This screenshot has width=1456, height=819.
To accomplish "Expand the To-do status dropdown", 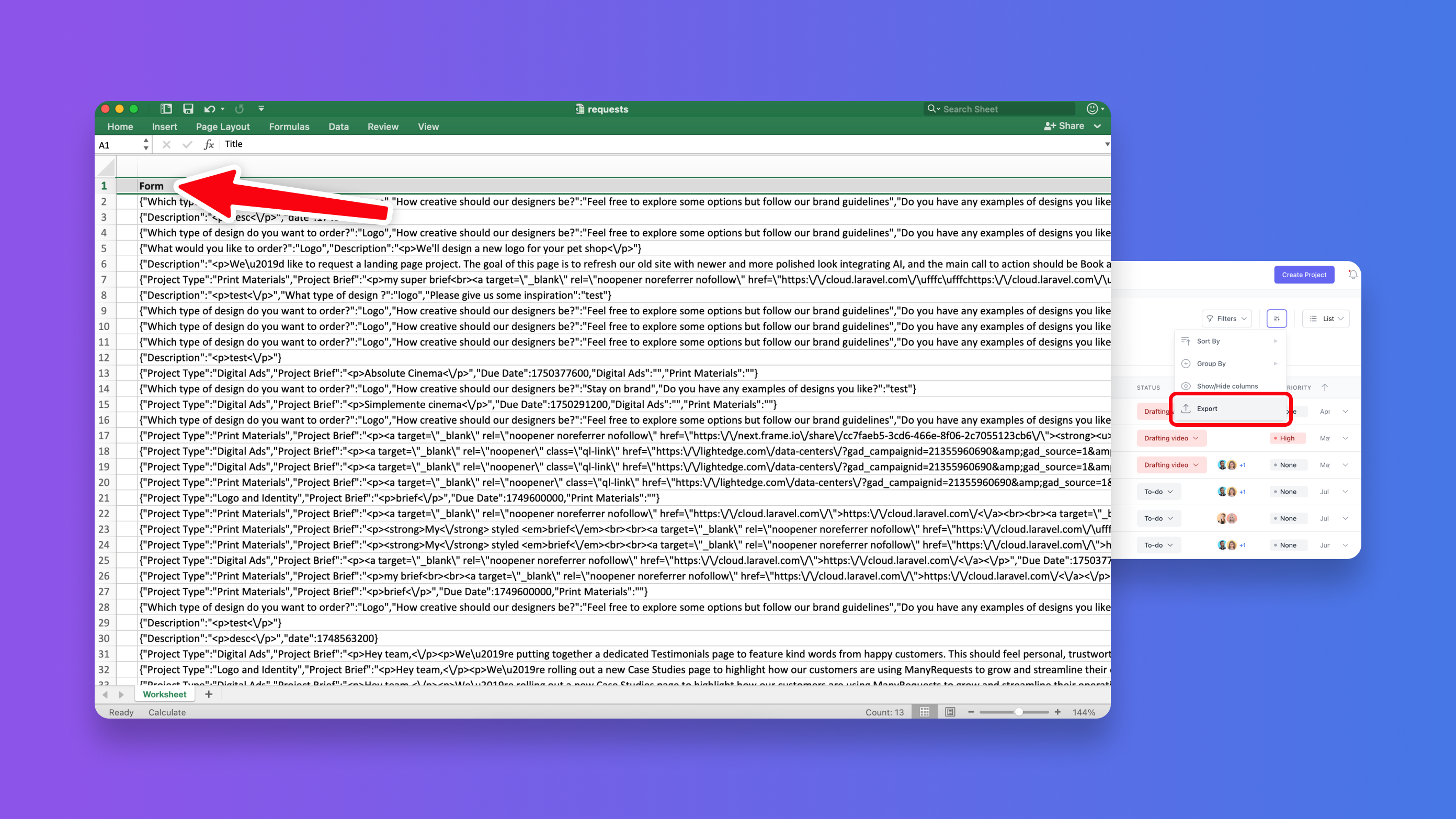I will click(x=1158, y=492).
